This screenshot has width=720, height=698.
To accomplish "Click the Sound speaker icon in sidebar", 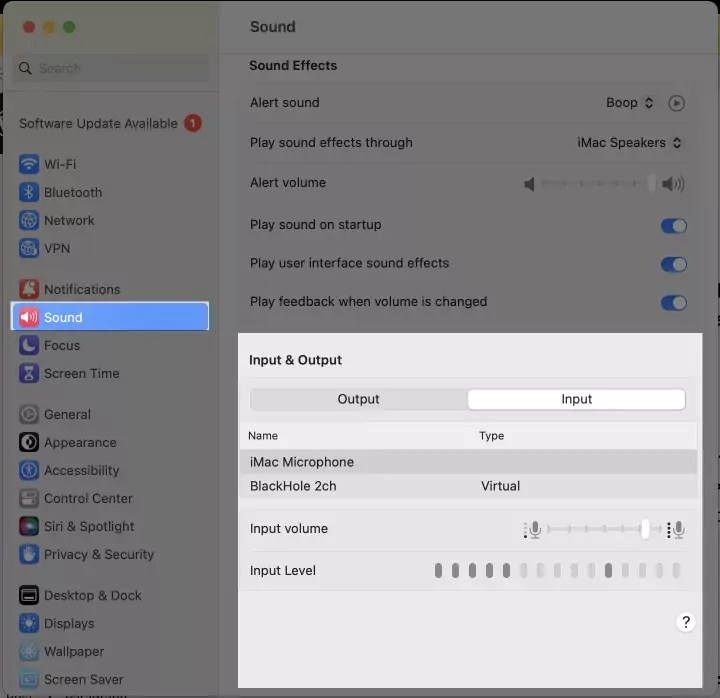I will 28,317.
